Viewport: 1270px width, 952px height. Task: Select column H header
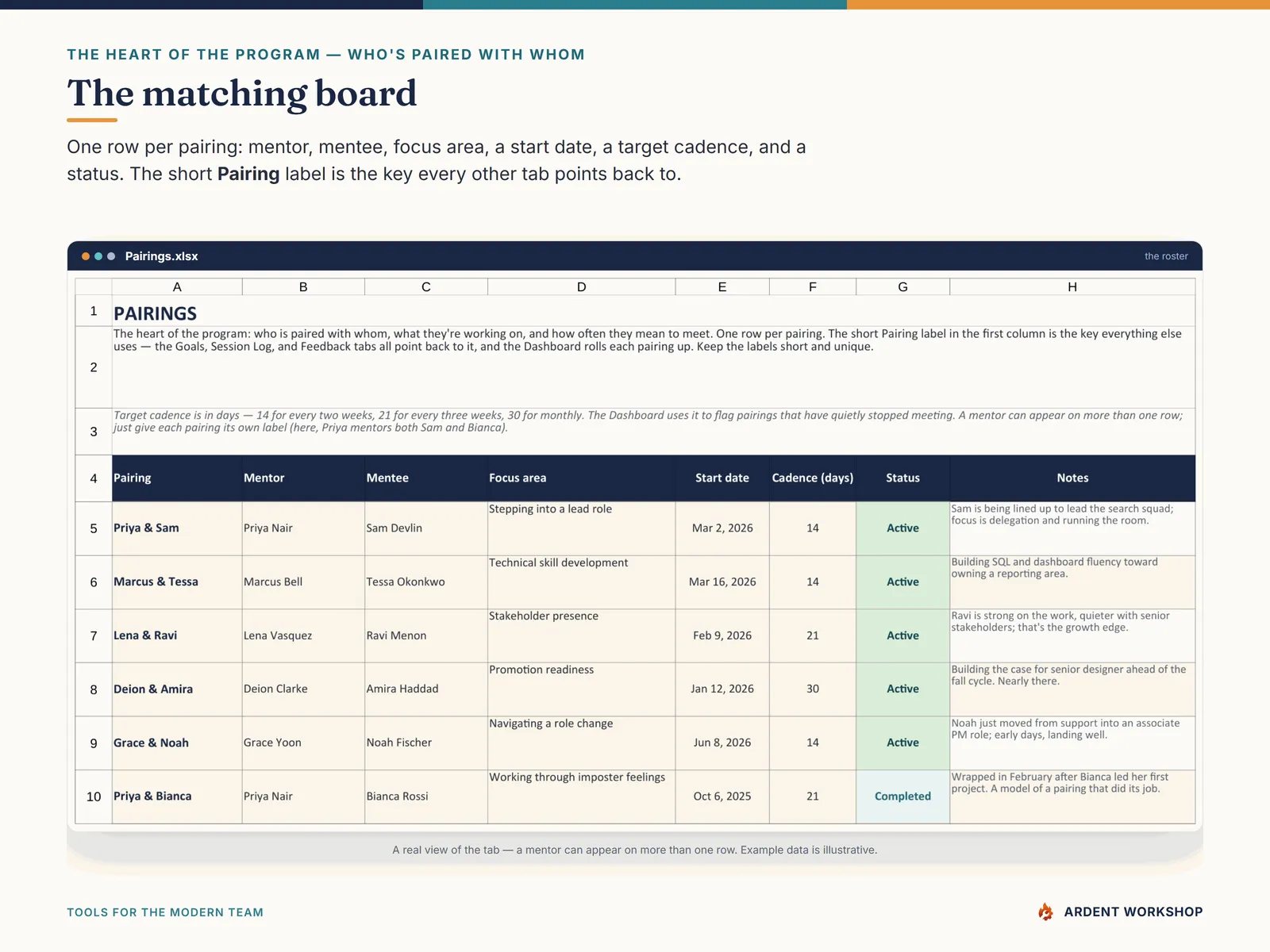click(x=1072, y=287)
